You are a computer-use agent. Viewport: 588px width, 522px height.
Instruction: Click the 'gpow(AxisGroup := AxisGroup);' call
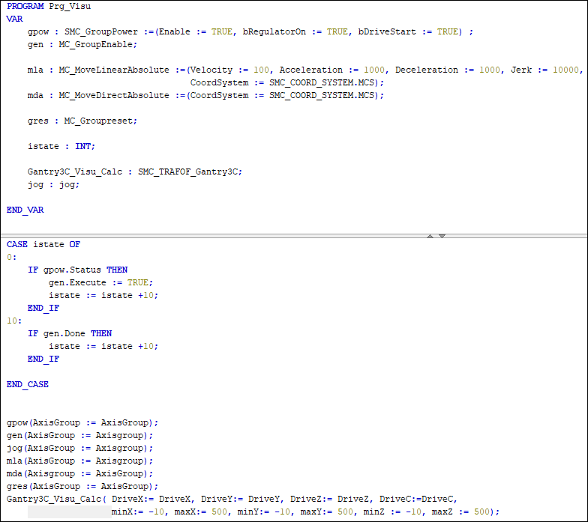pyautogui.click(x=82, y=423)
